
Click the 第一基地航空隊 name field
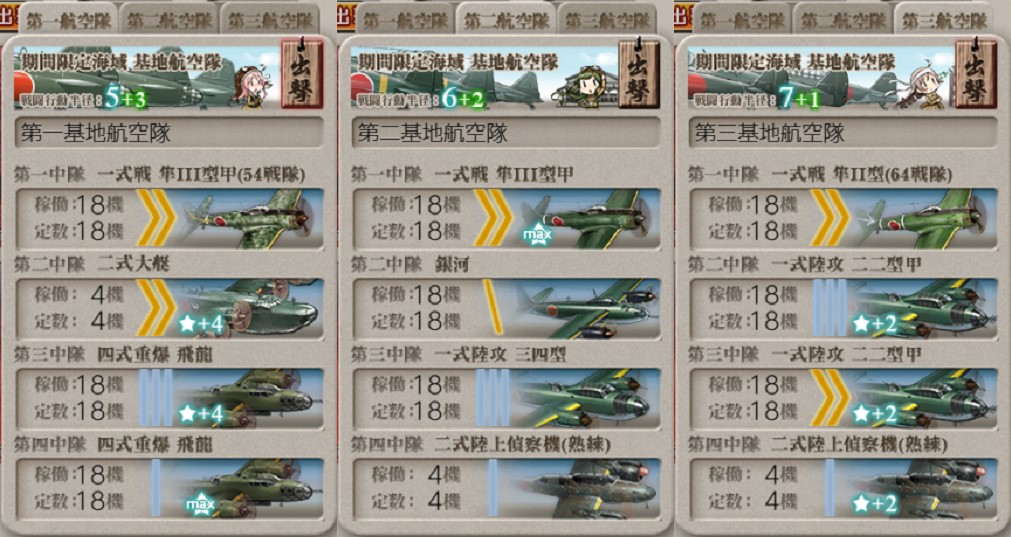click(169, 133)
